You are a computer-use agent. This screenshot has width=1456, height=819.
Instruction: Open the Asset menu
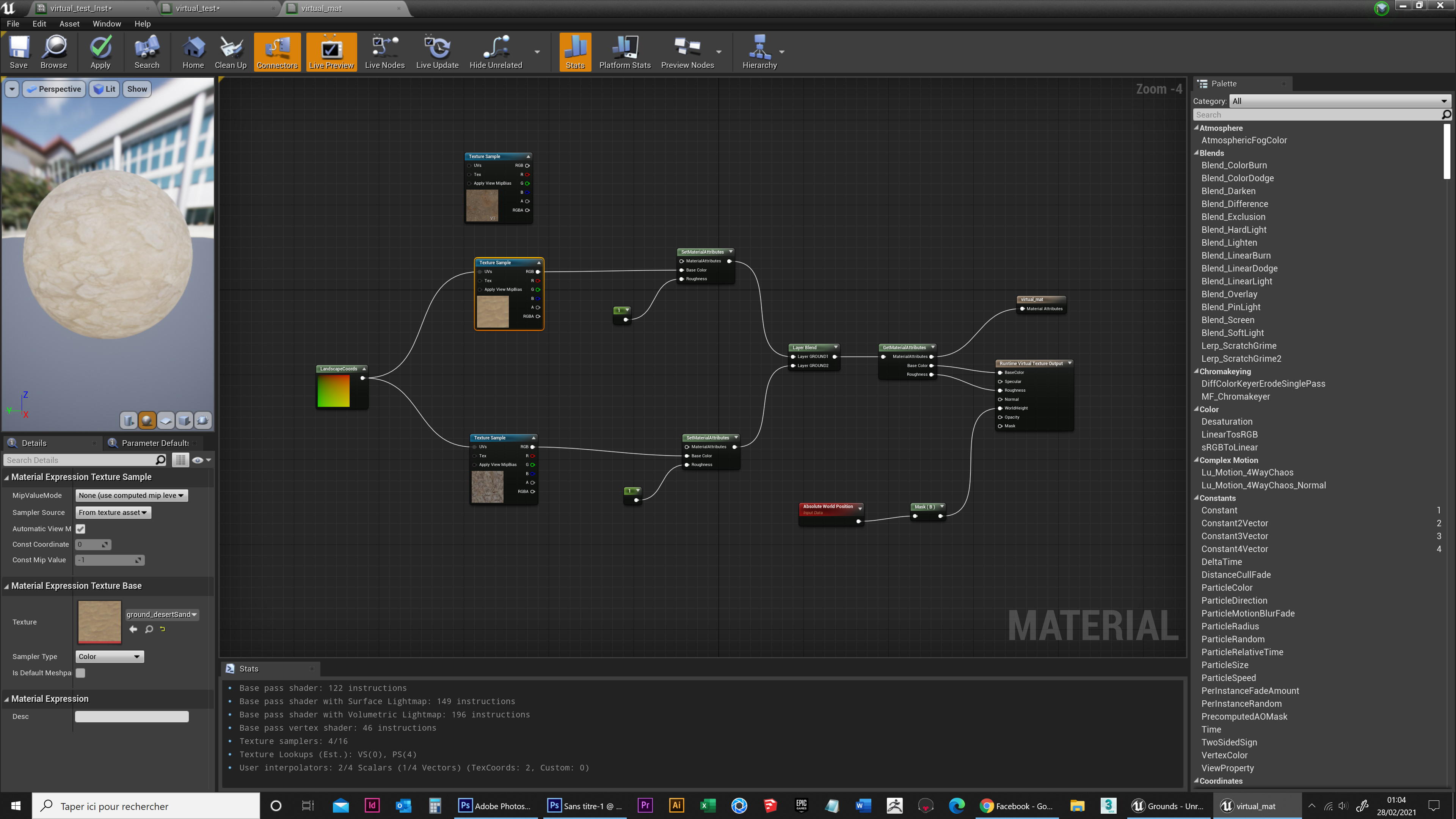tap(69, 24)
